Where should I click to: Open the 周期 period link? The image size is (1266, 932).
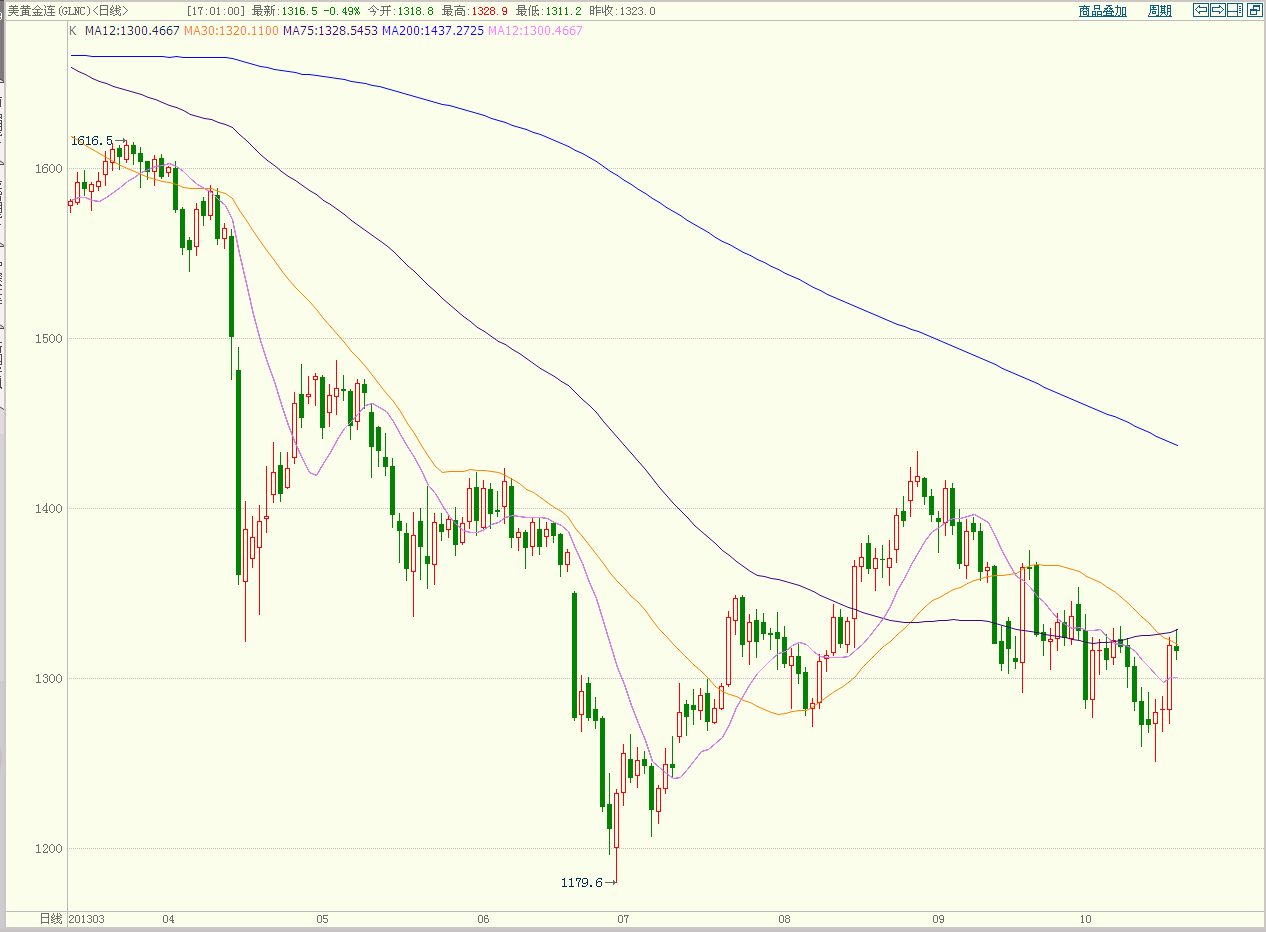click(1160, 11)
